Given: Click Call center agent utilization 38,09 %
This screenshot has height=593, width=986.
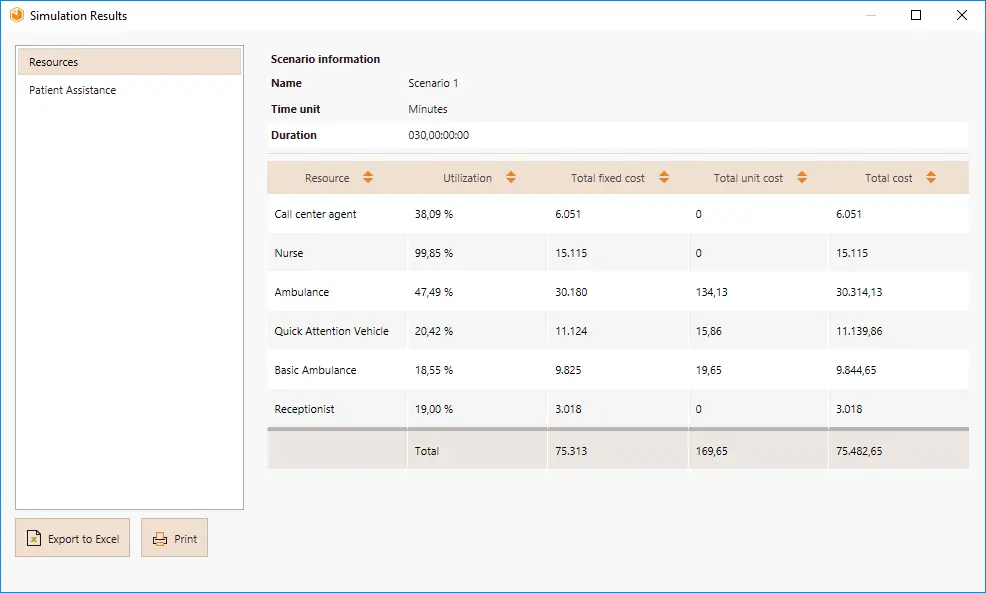Looking at the screenshot, I should click(x=433, y=214).
